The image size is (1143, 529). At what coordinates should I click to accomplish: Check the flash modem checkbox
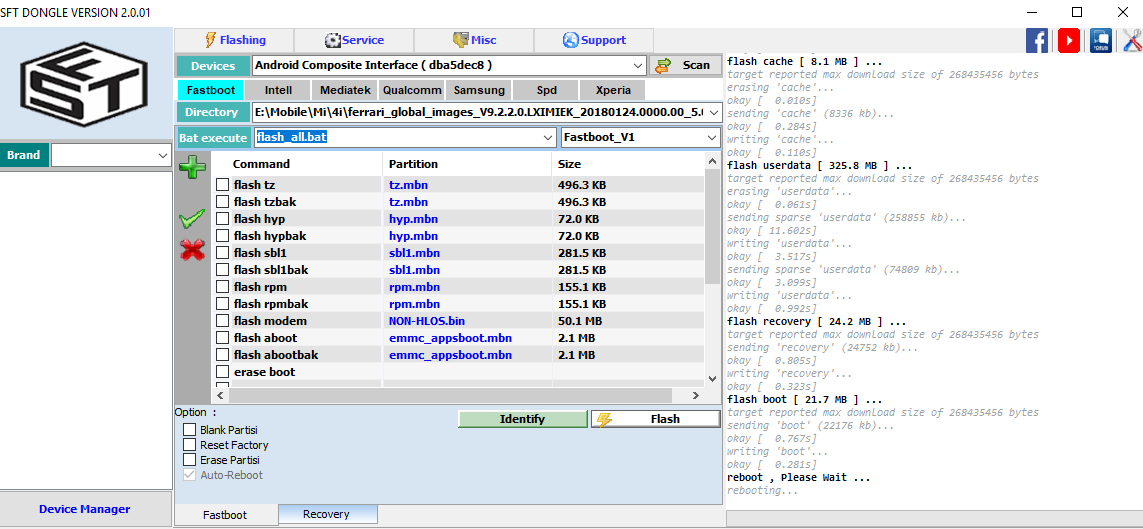tap(222, 321)
